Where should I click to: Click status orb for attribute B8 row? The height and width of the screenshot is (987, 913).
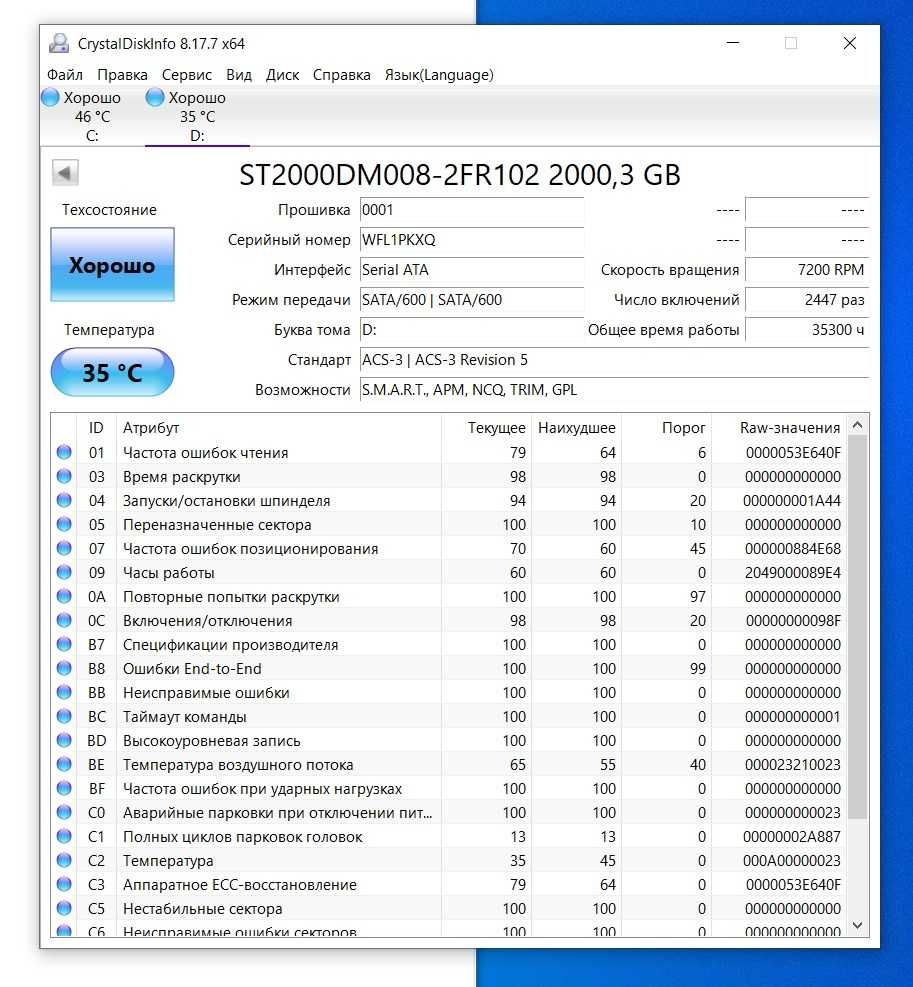pyautogui.click(x=64, y=667)
